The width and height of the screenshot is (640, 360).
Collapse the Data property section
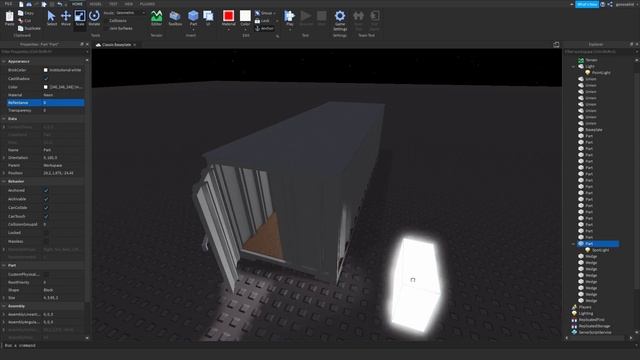point(4,118)
